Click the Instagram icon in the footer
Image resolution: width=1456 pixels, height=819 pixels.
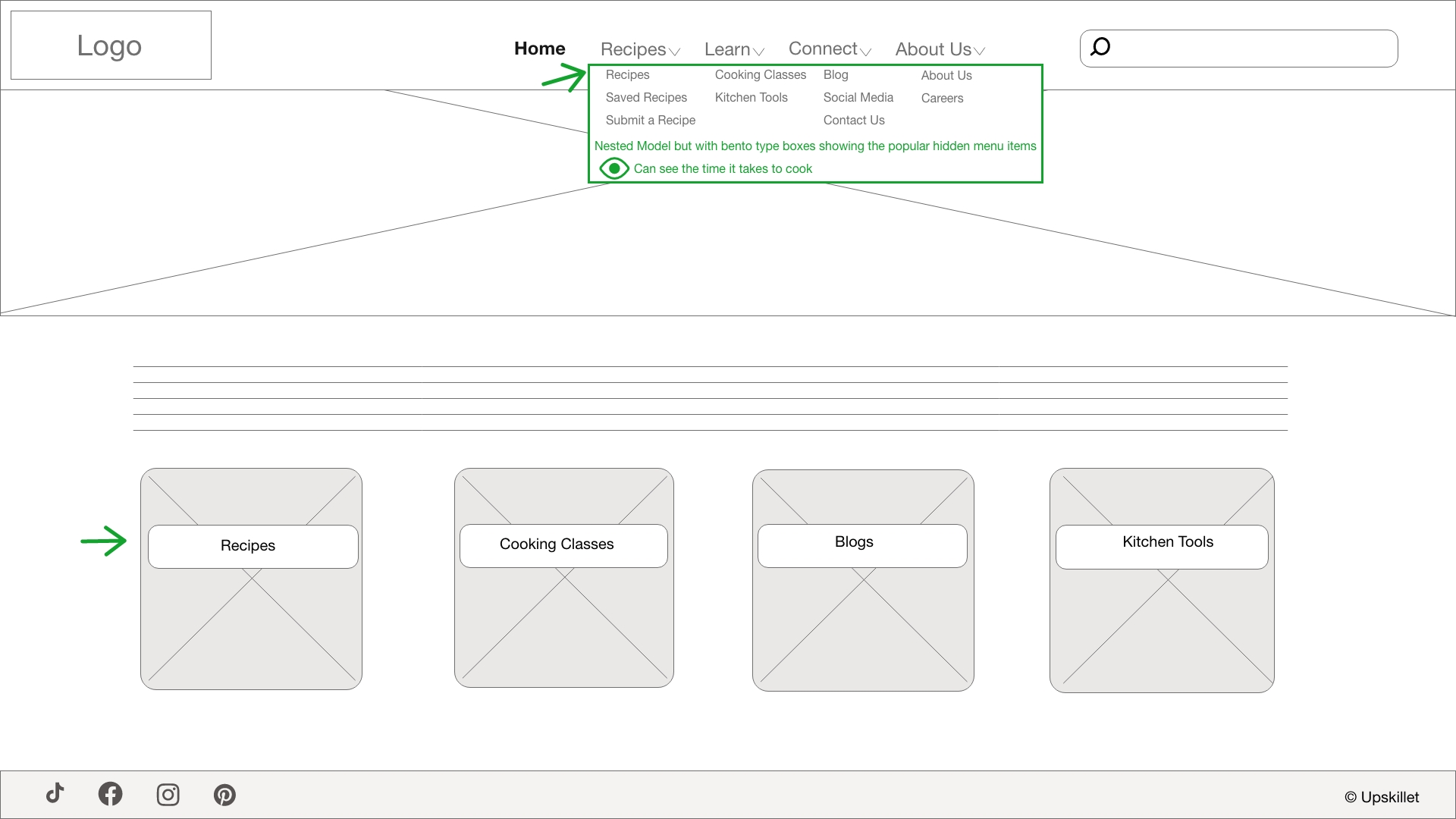pyautogui.click(x=168, y=794)
